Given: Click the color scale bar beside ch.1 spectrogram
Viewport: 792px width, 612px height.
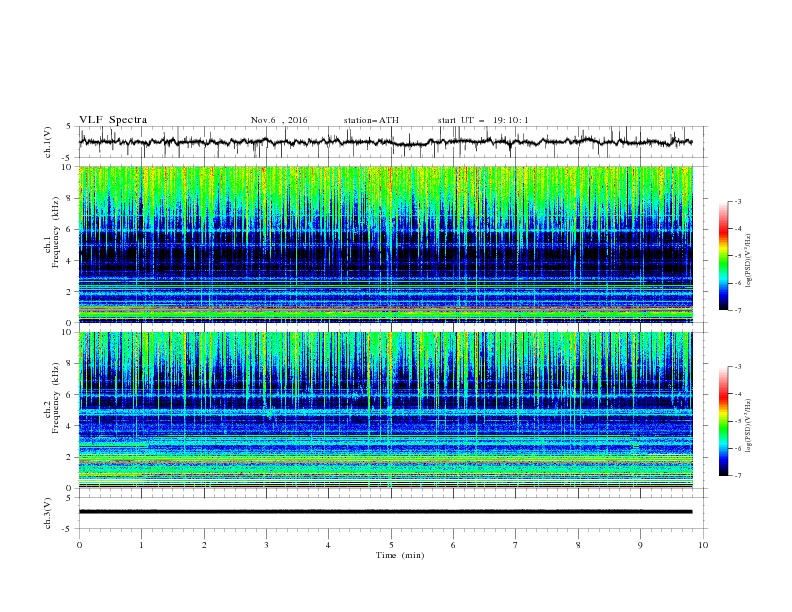Looking at the screenshot, I should (724, 256).
